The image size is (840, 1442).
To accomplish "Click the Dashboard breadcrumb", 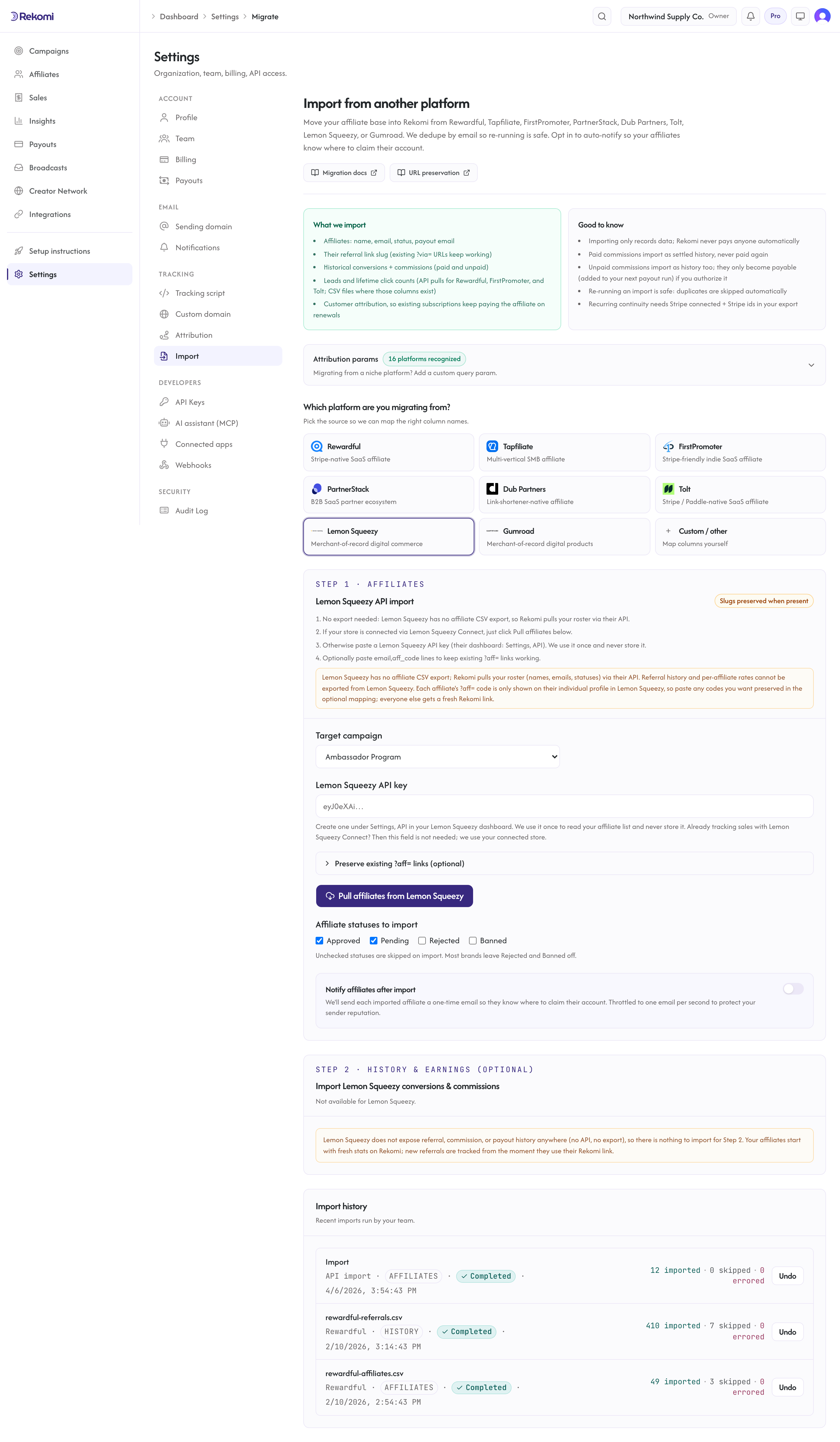I will 179,17.
